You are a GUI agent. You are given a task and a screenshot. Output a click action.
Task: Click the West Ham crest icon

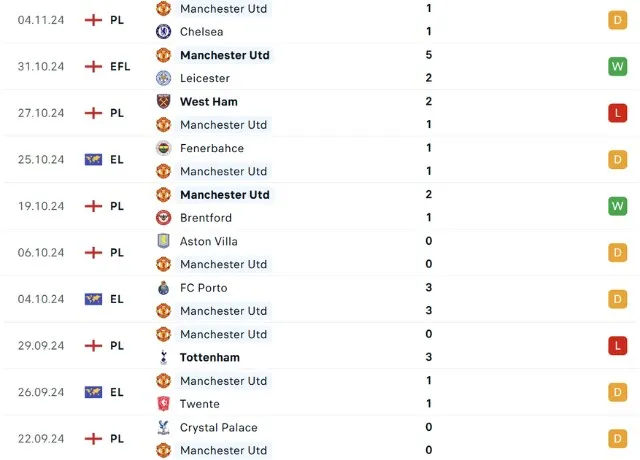pyautogui.click(x=163, y=101)
